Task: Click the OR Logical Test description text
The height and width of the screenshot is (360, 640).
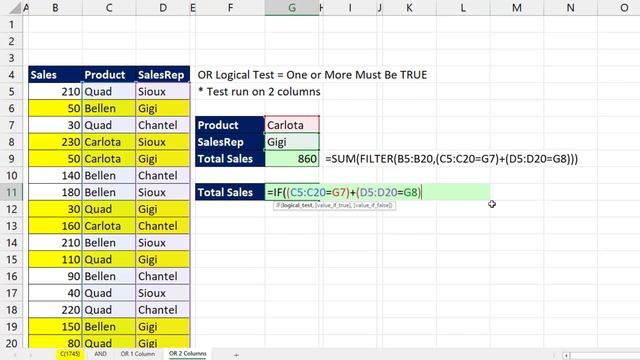Action: pyautogui.click(x=312, y=75)
